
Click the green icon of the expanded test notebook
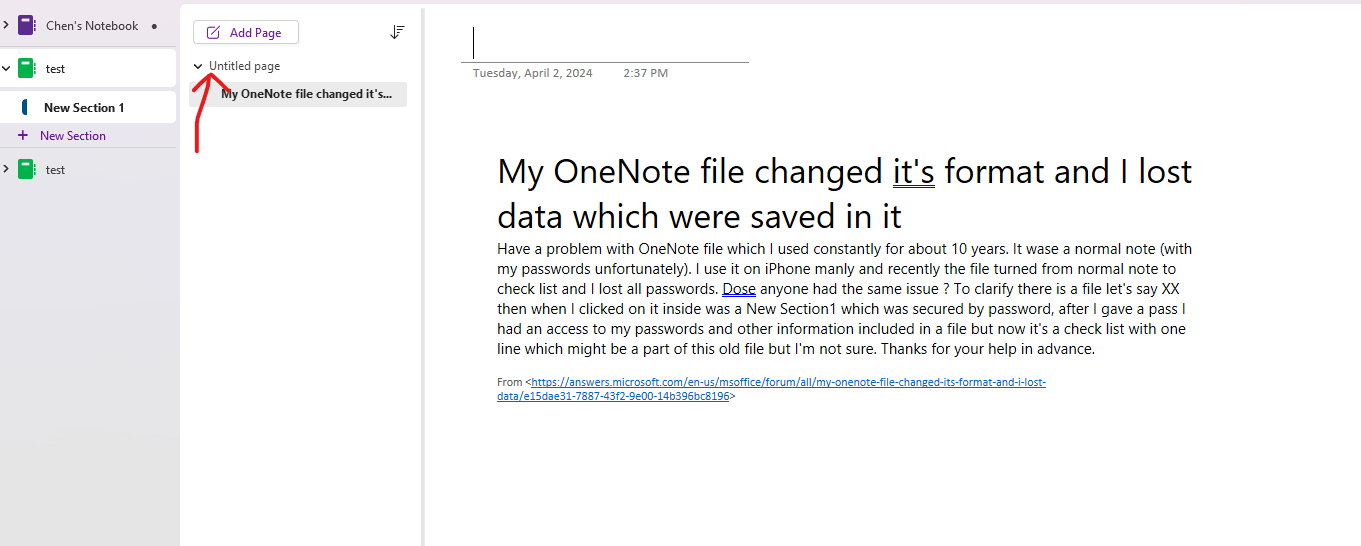coord(26,69)
